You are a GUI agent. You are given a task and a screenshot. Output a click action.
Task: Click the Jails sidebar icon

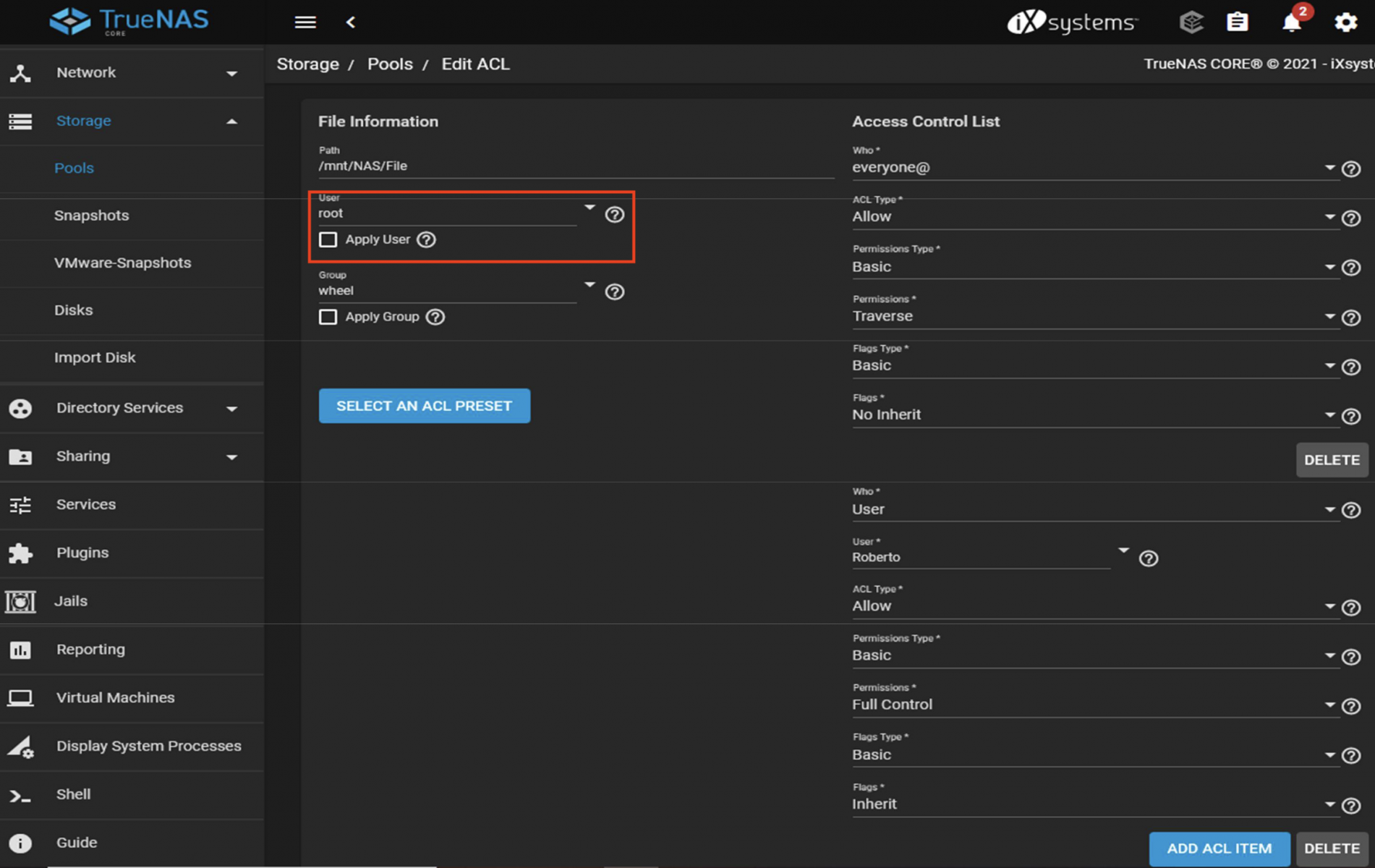20,601
